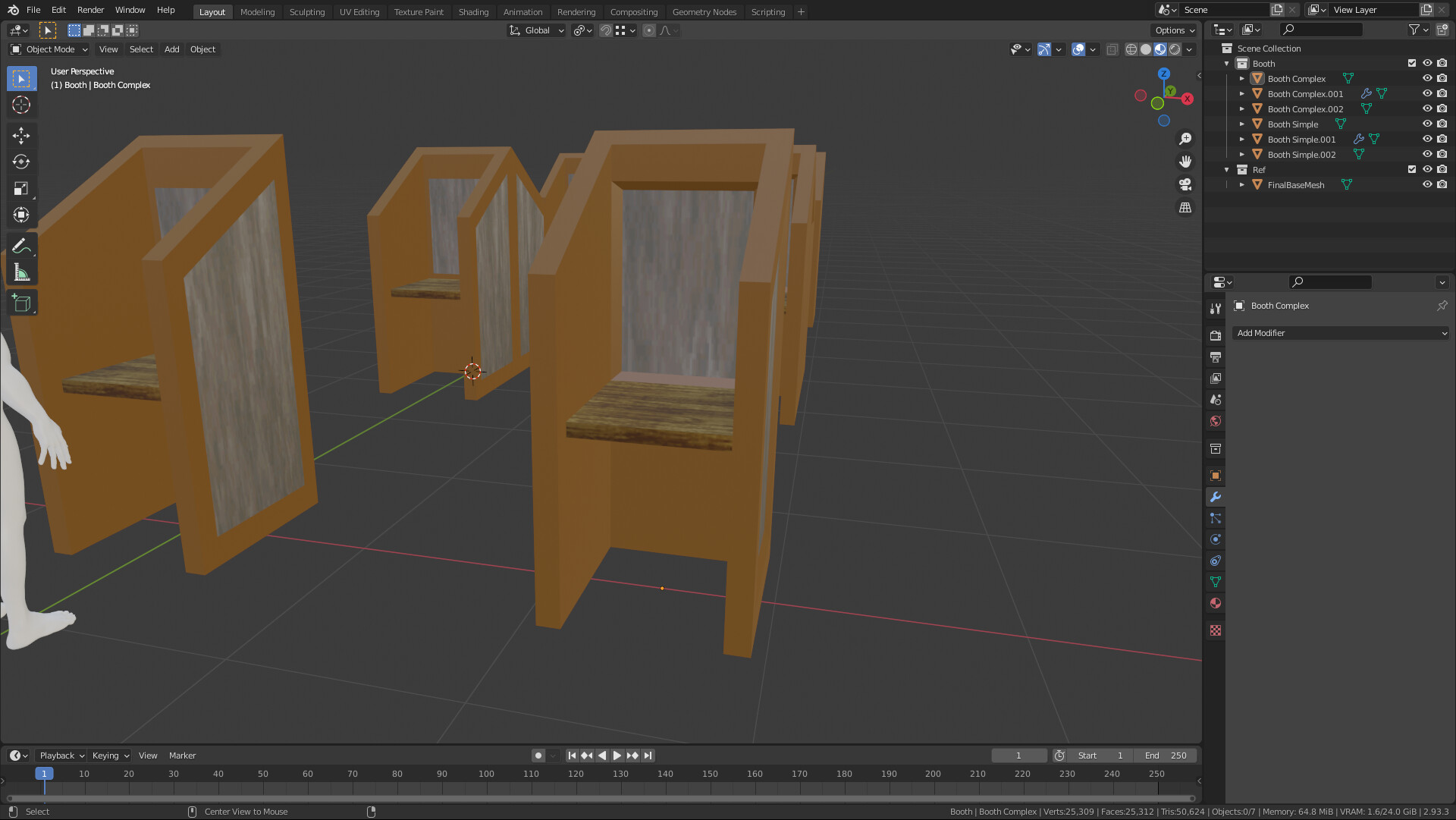Open the Shading workspace tab
The image size is (1456, 820).
473,11
